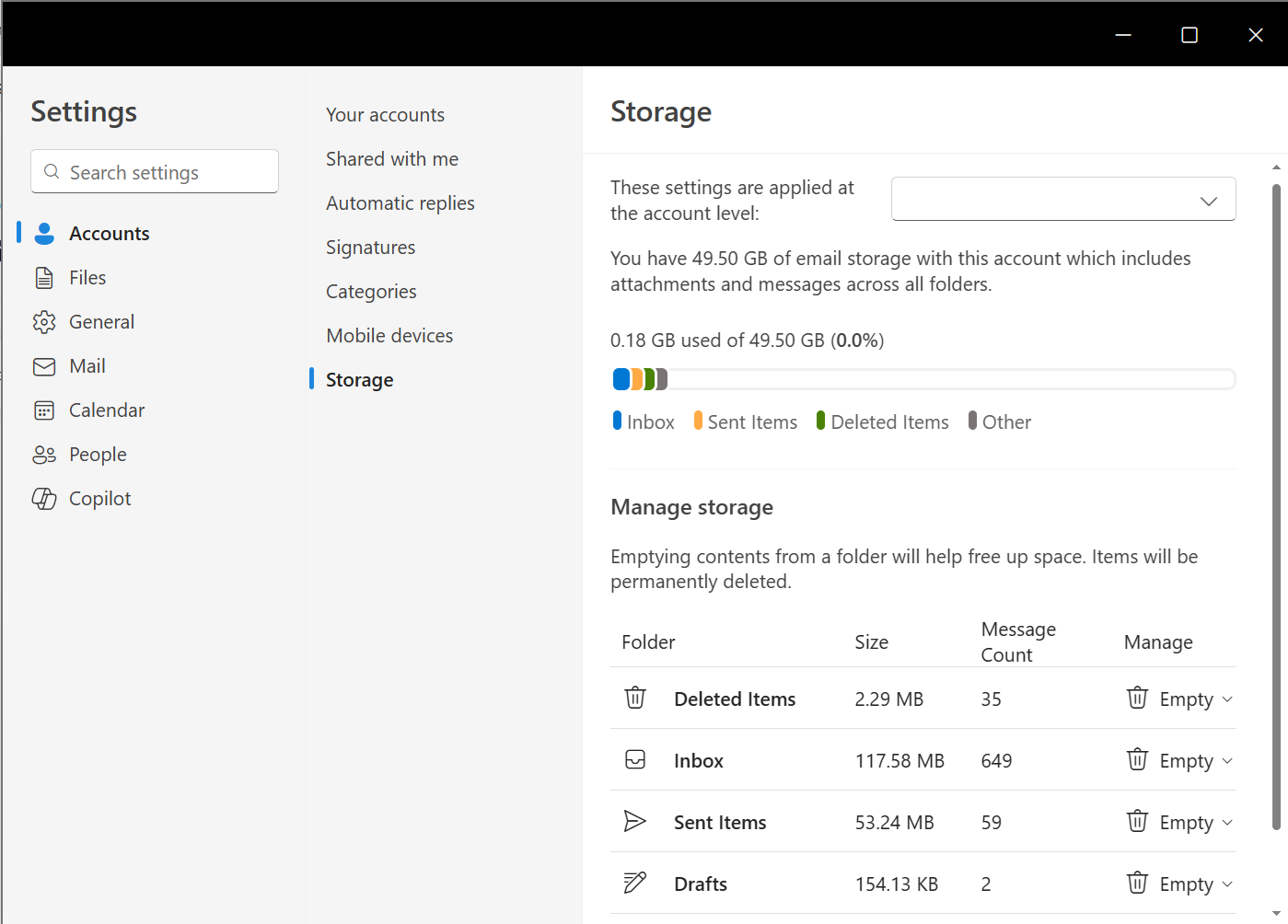Click the Copilot icon in sidebar
The image size is (1288, 924).
(x=44, y=499)
